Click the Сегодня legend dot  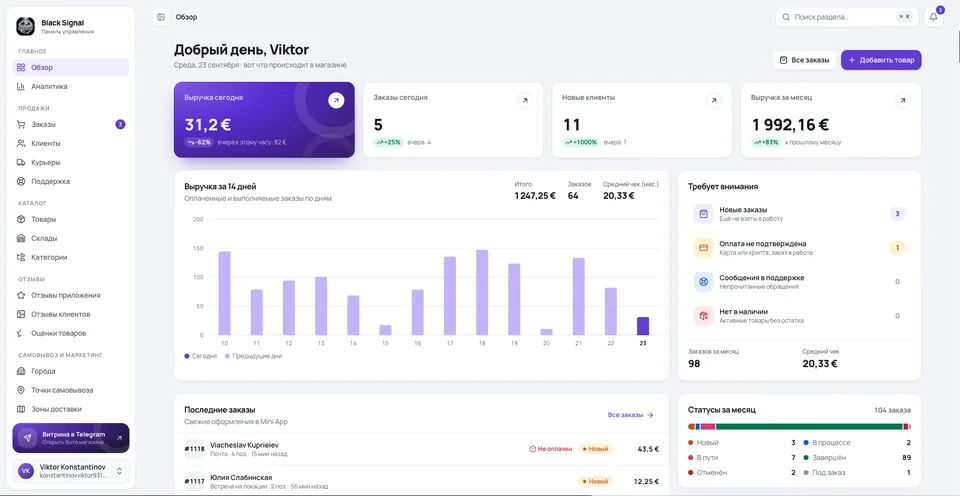[187, 356]
